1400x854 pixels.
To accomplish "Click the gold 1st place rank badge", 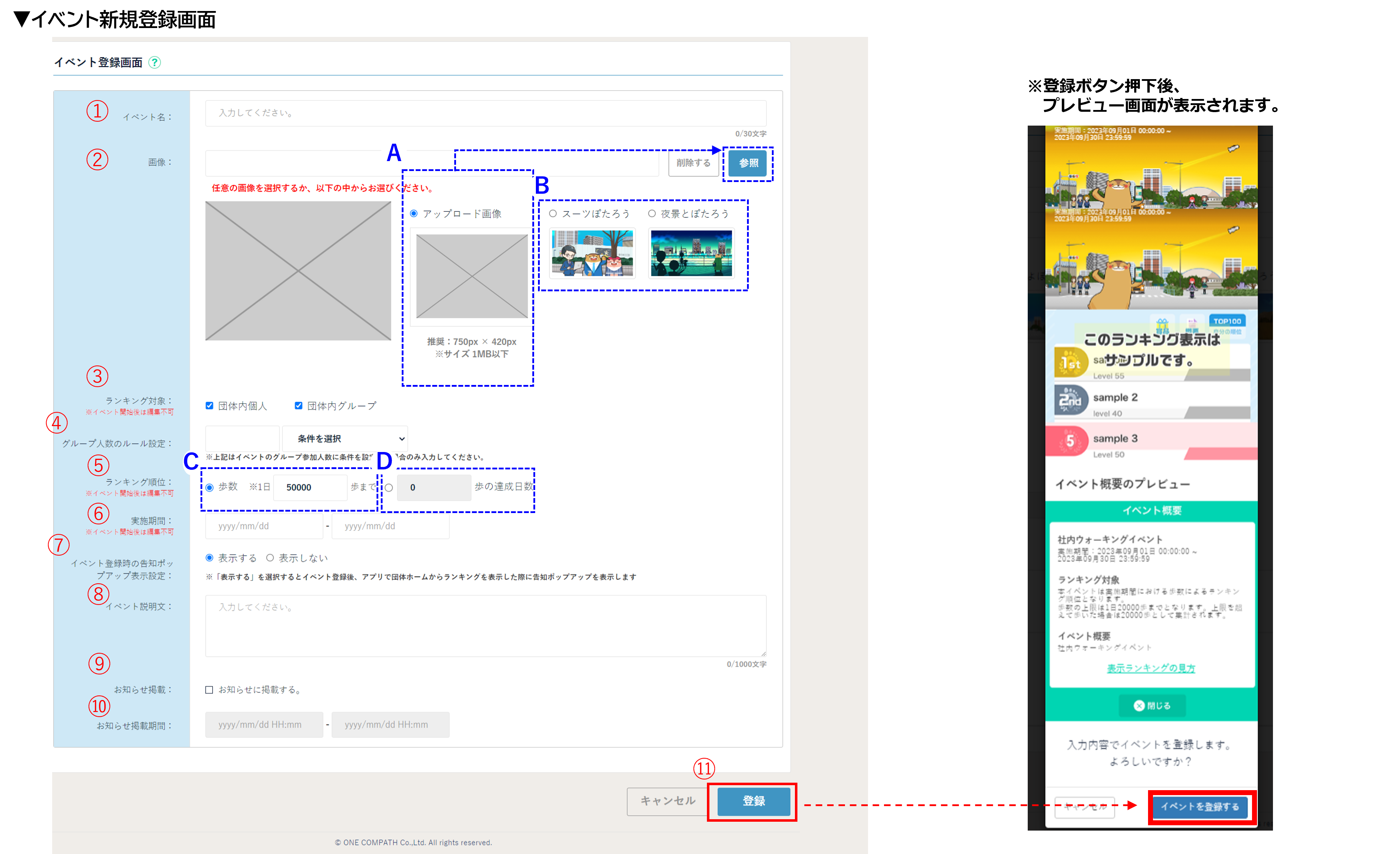I will coord(1071,363).
